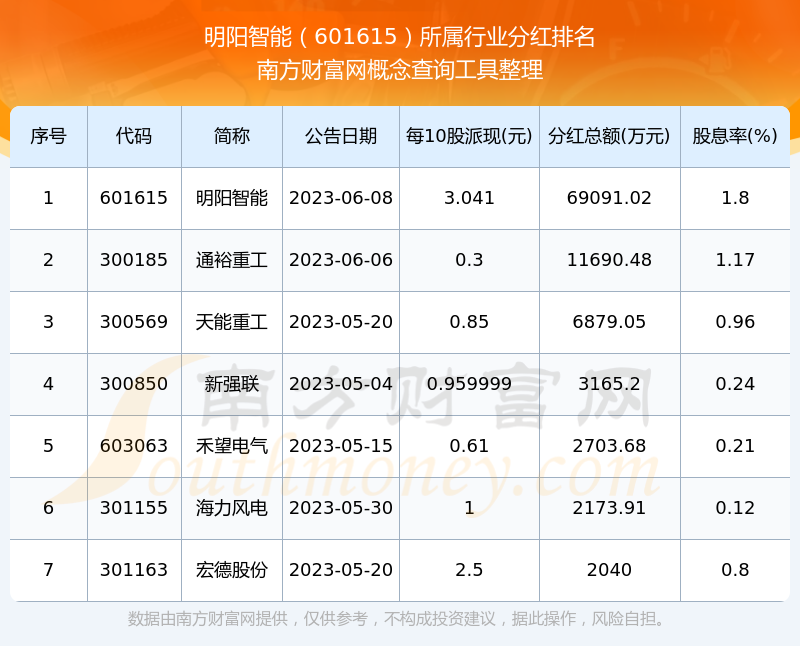
Task: Click dividend yield 0.21
Action: click(735, 446)
